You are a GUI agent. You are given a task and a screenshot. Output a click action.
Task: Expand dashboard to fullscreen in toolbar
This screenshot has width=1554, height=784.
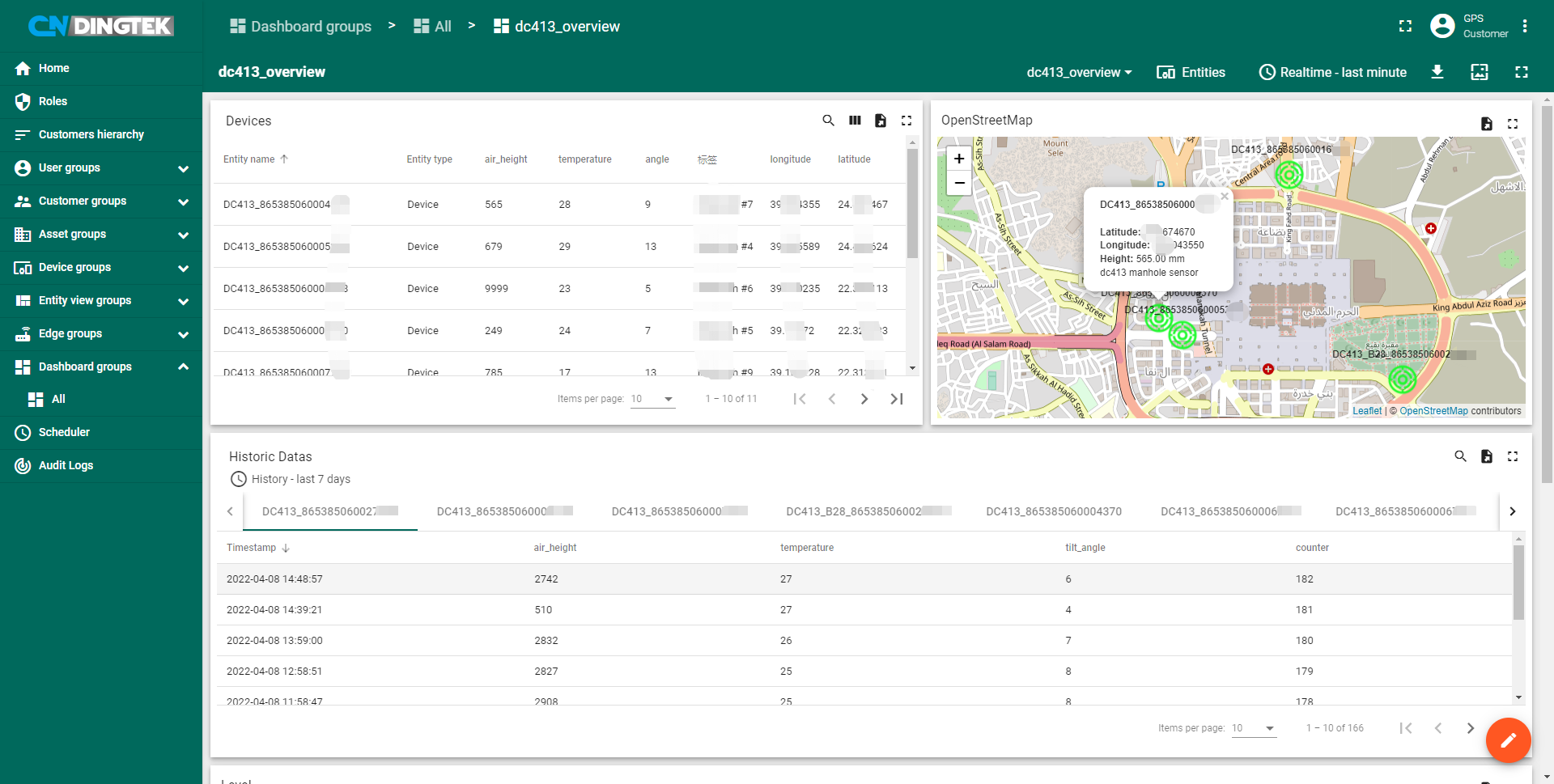(1522, 72)
